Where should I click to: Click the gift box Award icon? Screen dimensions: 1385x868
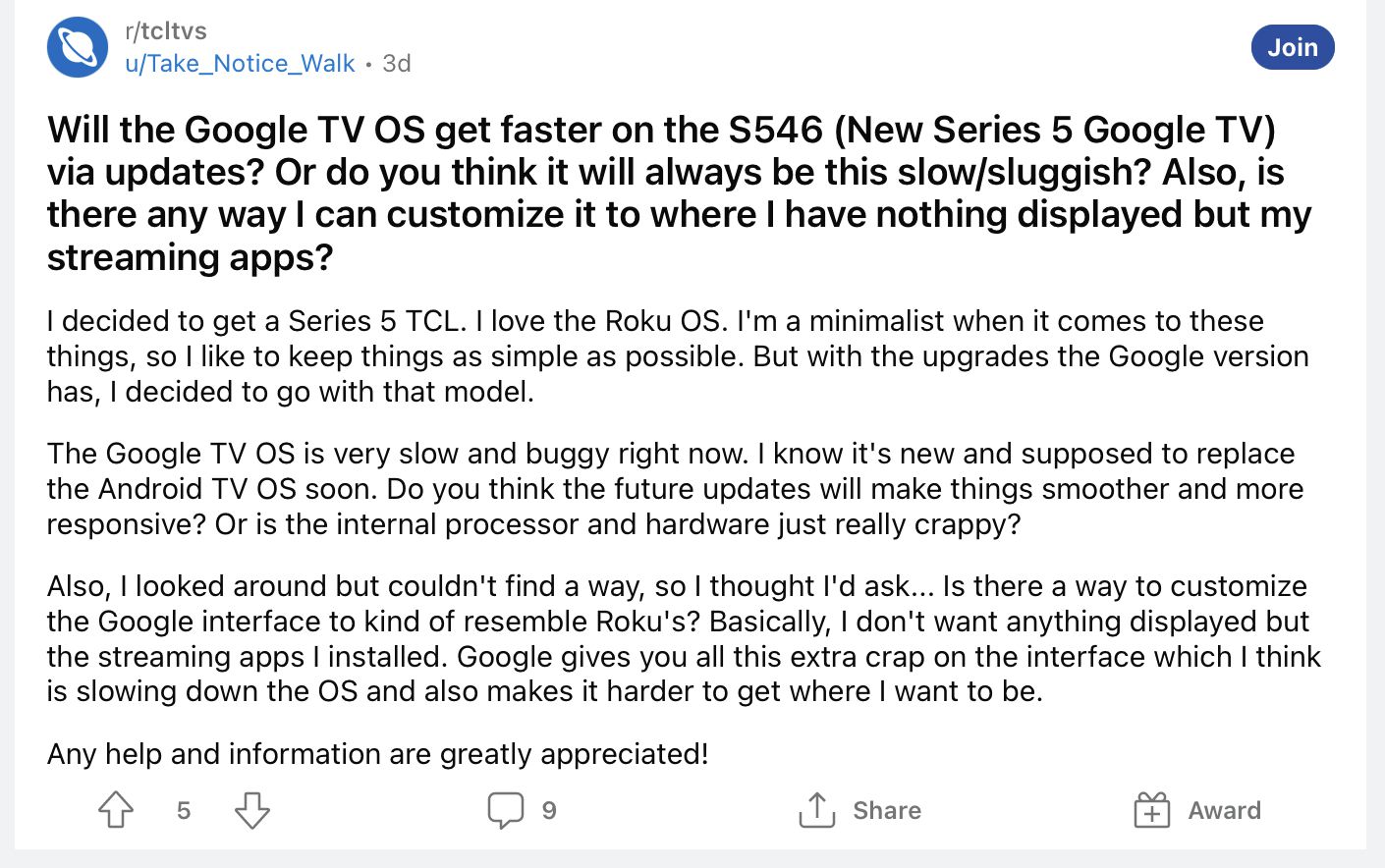pos(1152,810)
